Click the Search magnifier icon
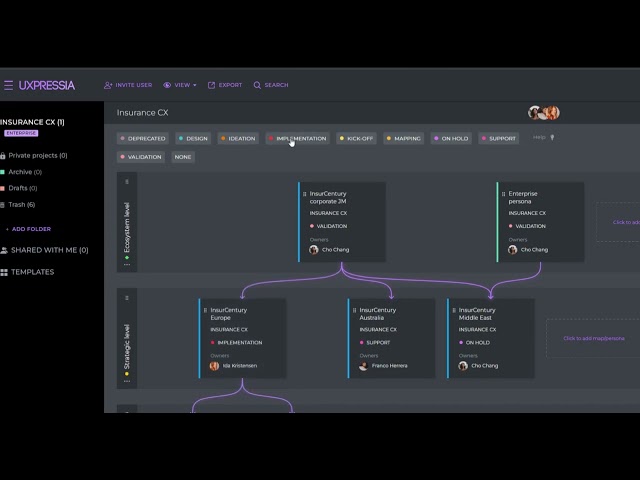 (x=257, y=85)
